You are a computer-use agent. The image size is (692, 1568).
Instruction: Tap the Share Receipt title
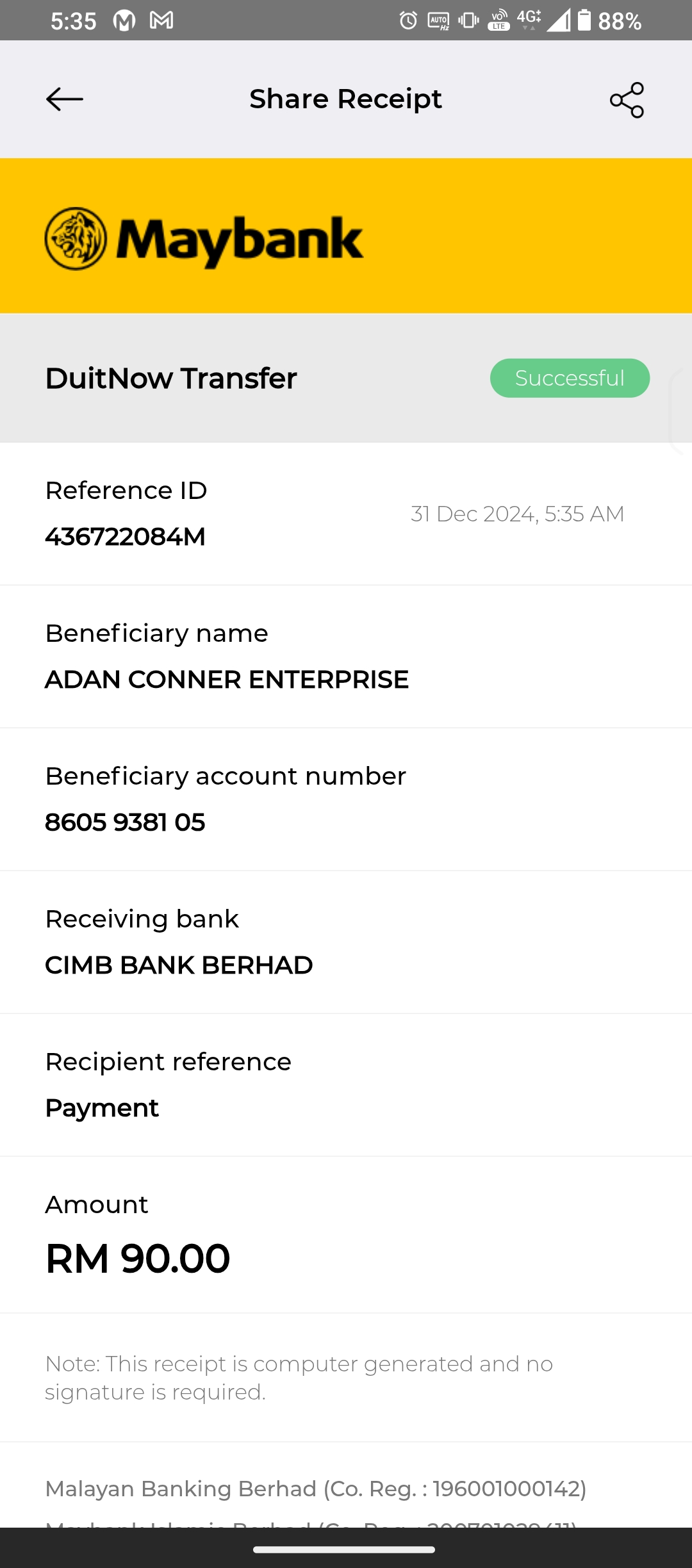(345, 99)
